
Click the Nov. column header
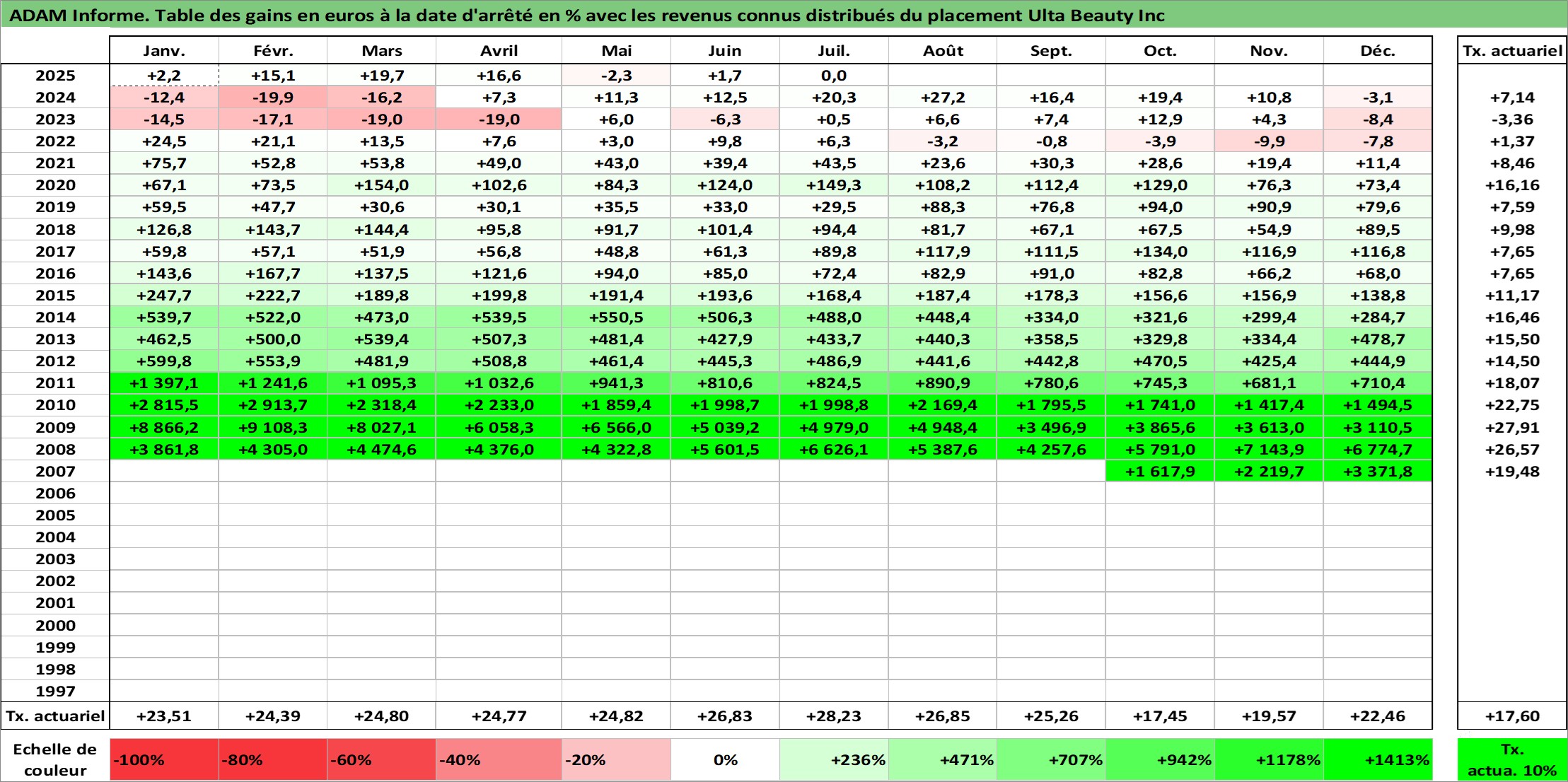(x=1269, y=50)
